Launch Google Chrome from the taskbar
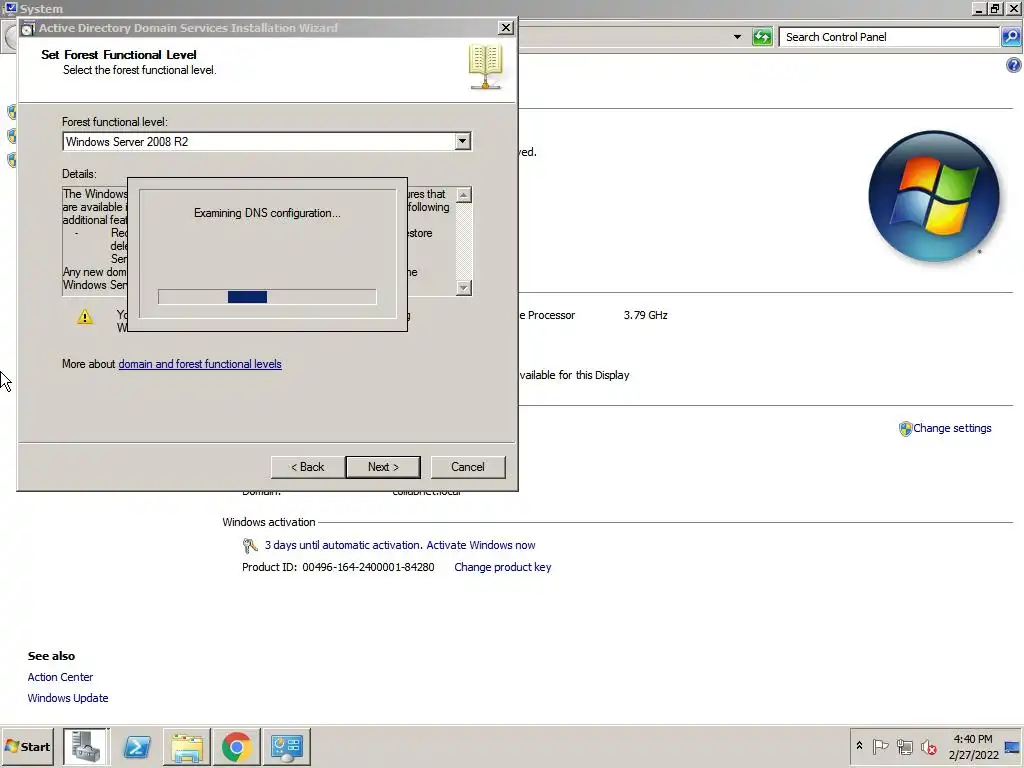 point(236,746)
